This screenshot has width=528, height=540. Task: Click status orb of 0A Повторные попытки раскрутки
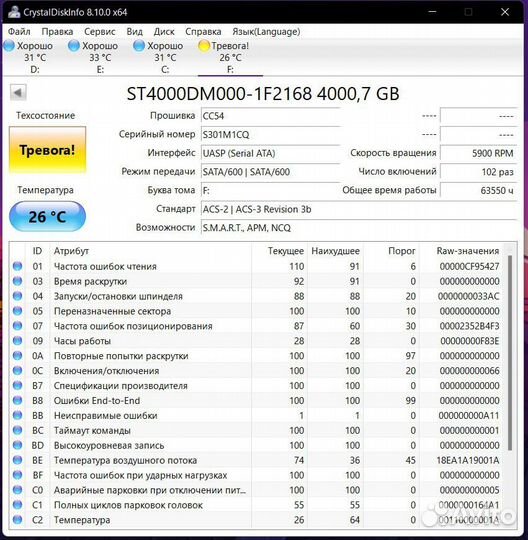click(17, 355)
